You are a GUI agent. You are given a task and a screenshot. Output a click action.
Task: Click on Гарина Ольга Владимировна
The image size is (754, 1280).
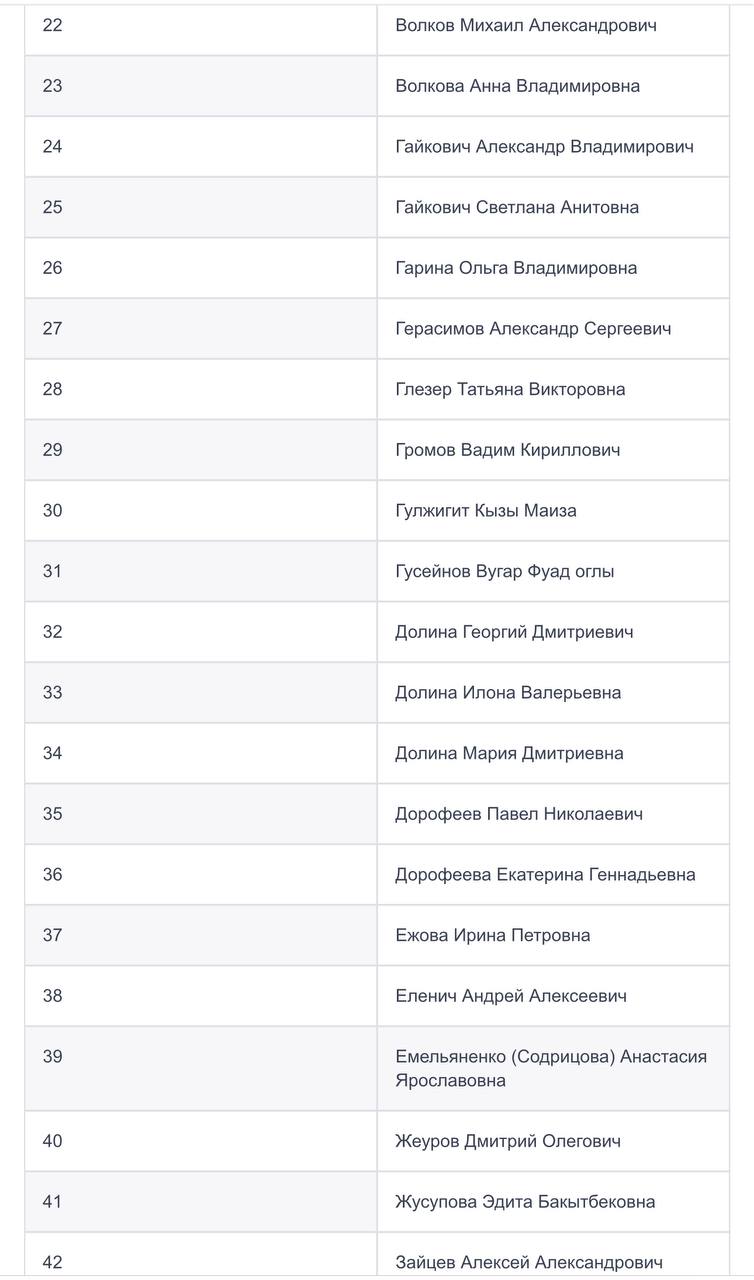tap(516, 268)
